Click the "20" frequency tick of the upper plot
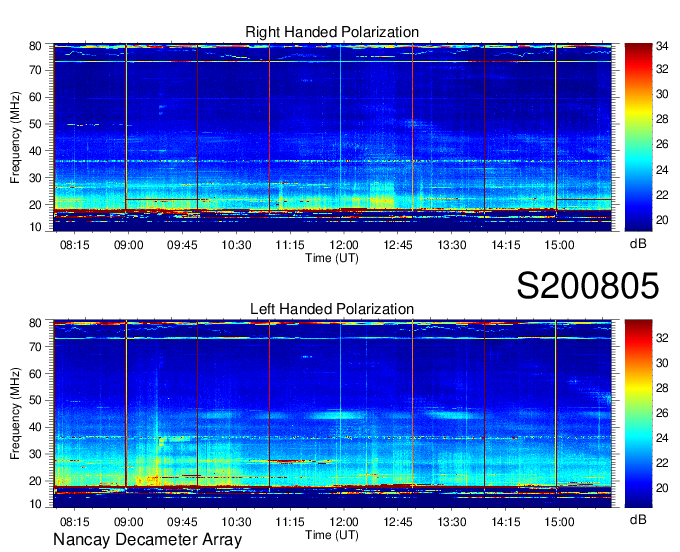Screen dimensions: 680x552 [35, 205]
